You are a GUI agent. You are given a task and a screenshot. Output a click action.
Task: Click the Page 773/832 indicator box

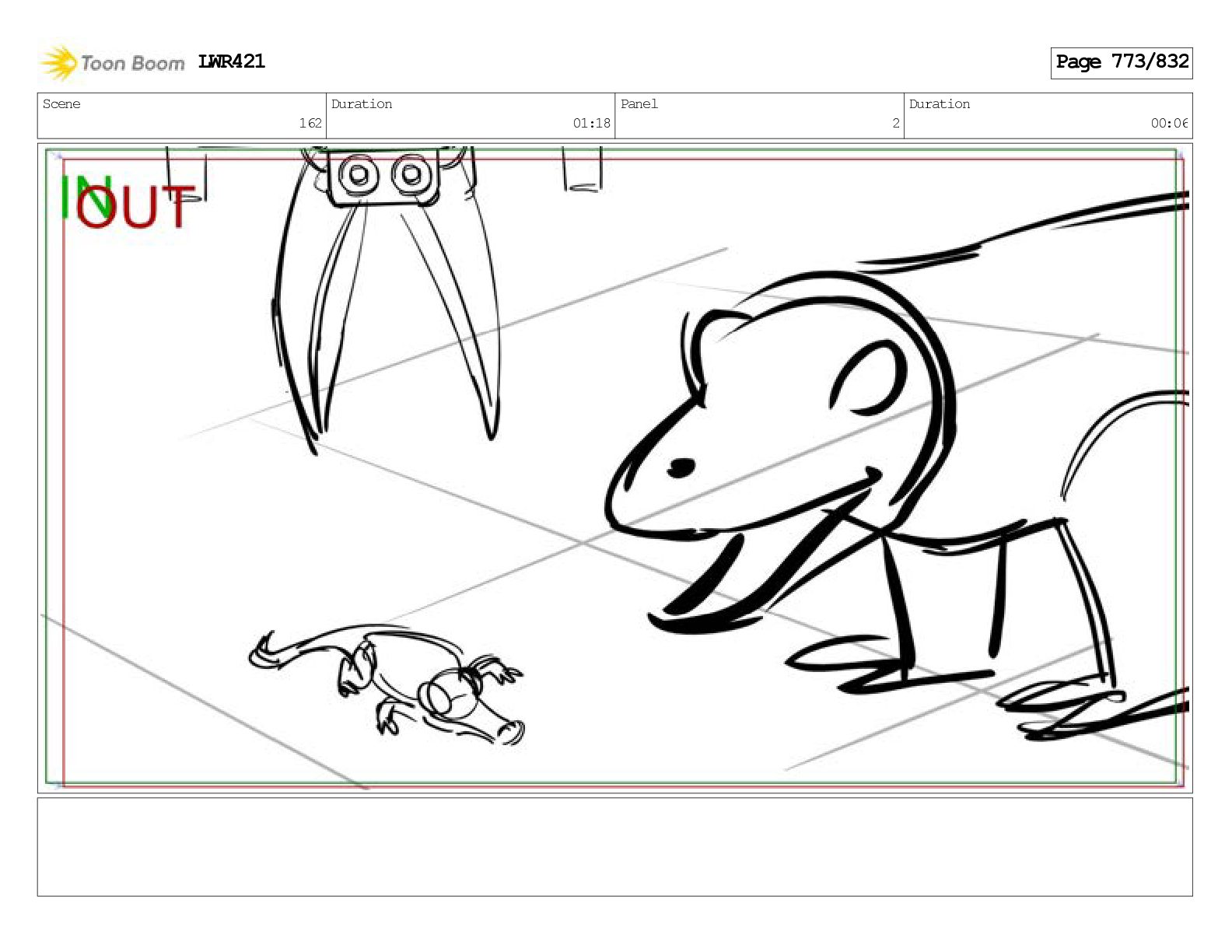(x=1121, y=62)
